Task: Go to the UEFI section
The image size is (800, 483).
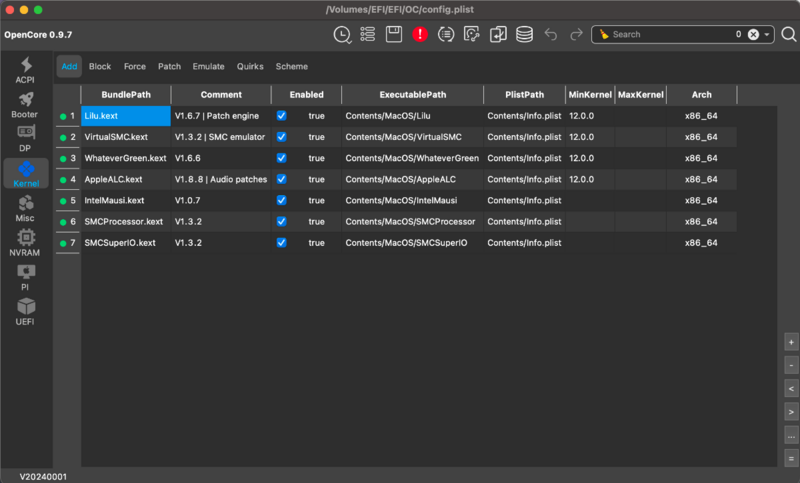Action: coord(25,312)
